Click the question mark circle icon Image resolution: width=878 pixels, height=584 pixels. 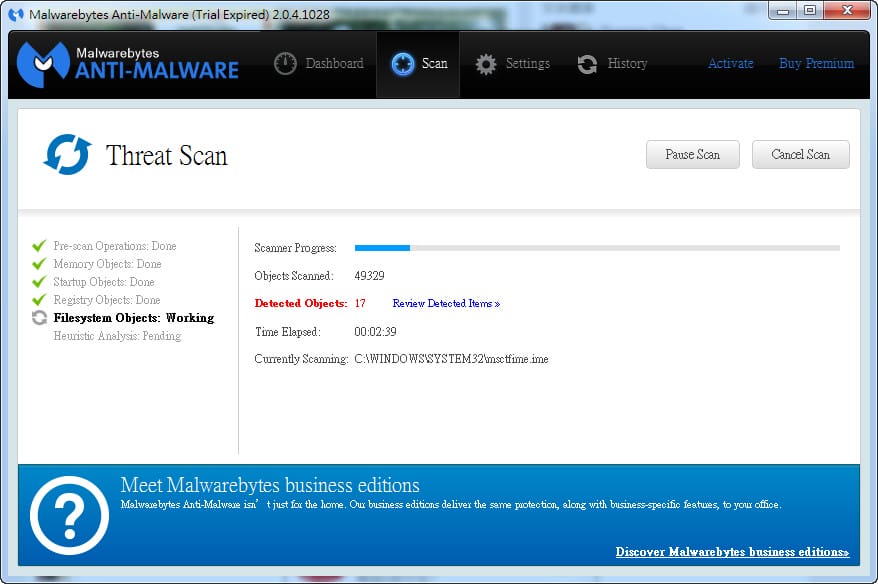point(69,515)
